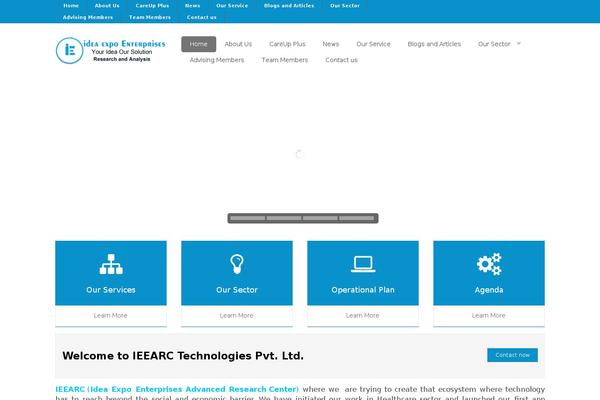Go to Our Service in main navigation
The width and height of the screenshot is (600, 400).
(x=373, y=44)
